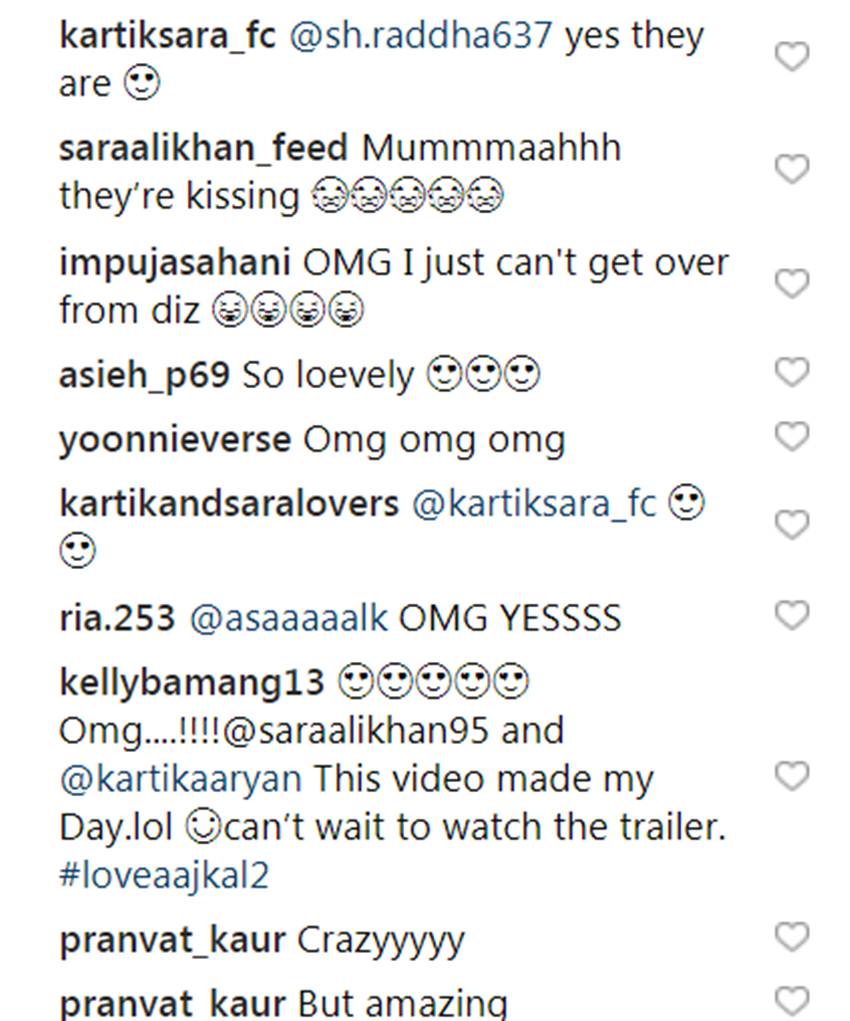850x1021 pixels.
Task: Open the @asaaaaalk mention
Action: pyautogui.click(x=288, y=618)
